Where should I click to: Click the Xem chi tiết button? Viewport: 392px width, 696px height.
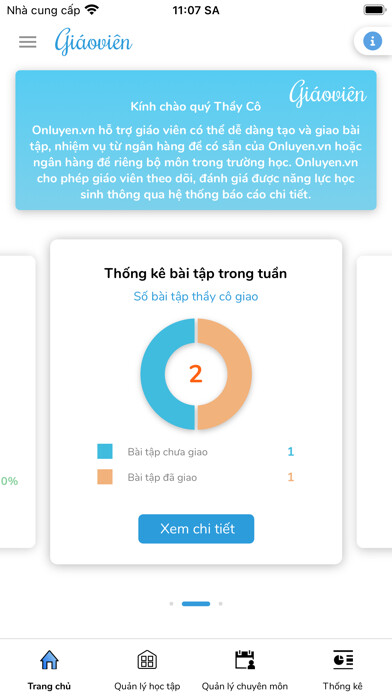click(x=196, y=529)
